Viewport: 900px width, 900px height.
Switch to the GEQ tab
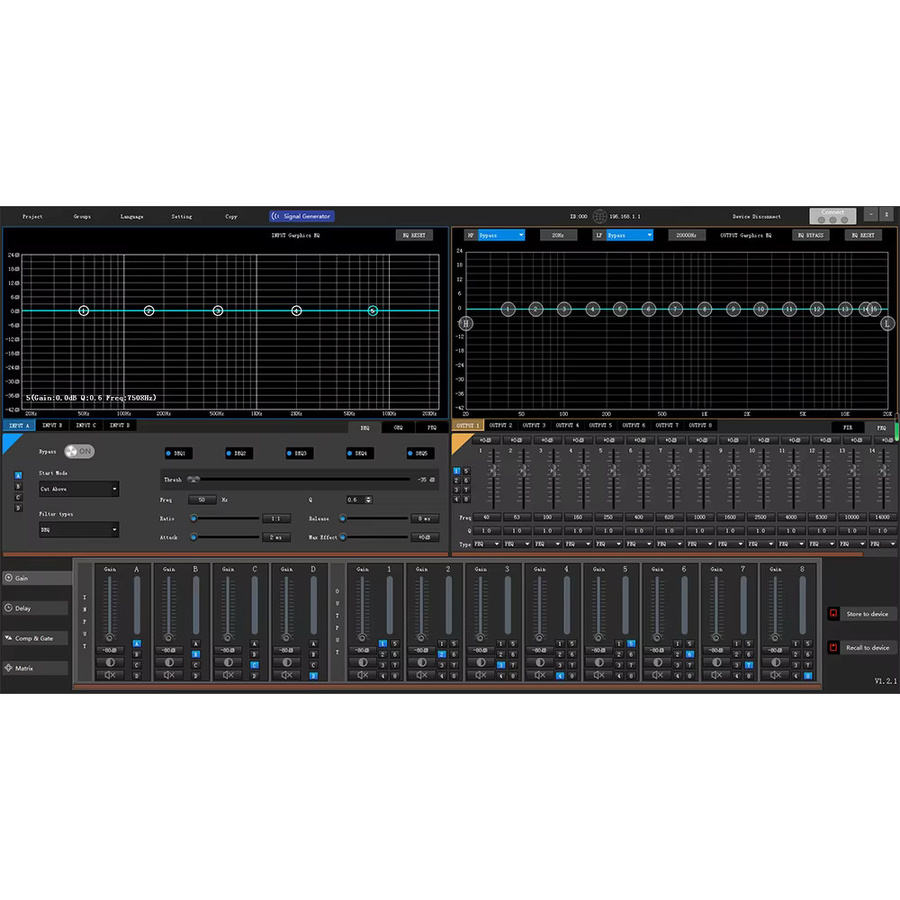pos(398,428)
